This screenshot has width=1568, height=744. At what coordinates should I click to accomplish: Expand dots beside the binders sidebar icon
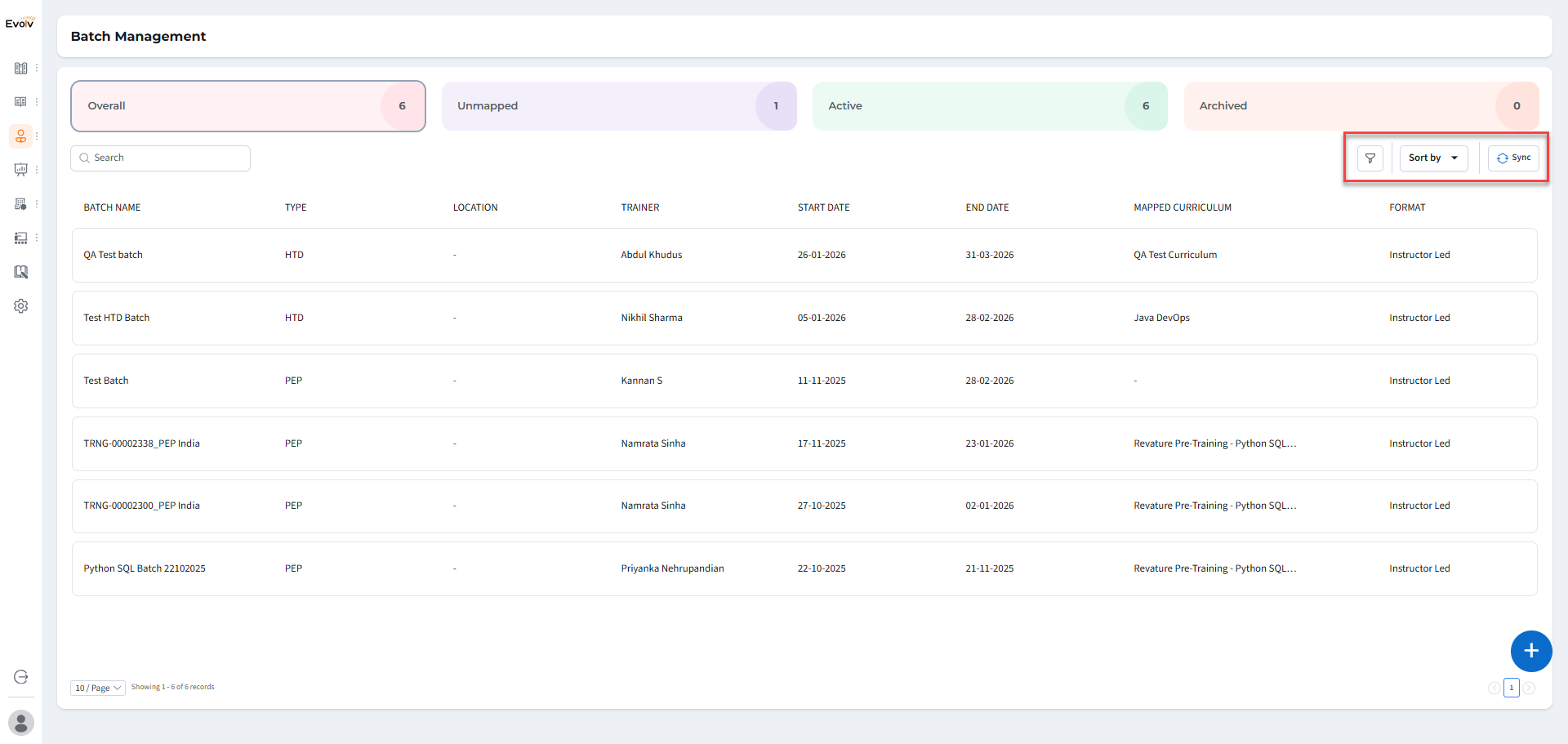[37, 69]
